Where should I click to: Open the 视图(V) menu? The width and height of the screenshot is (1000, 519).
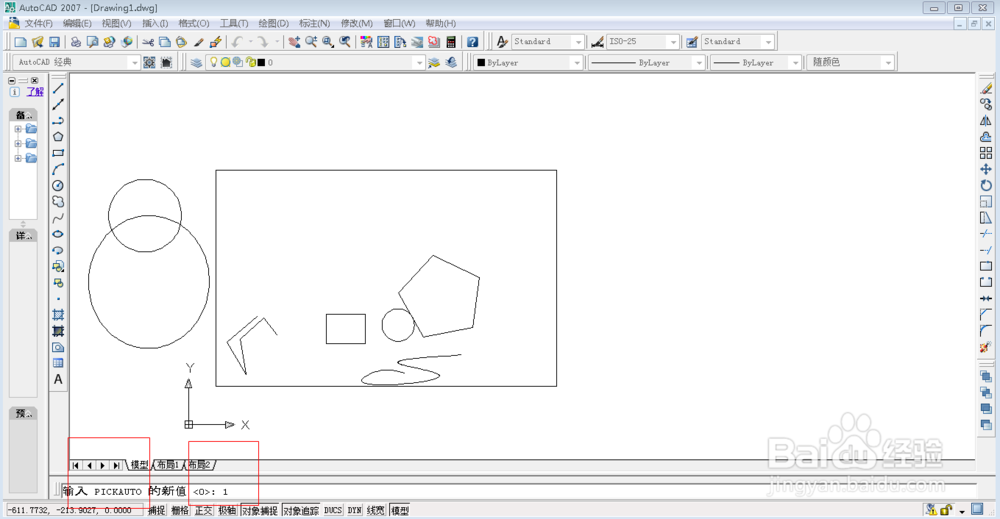pyautogui.click(x=116, y=24)
